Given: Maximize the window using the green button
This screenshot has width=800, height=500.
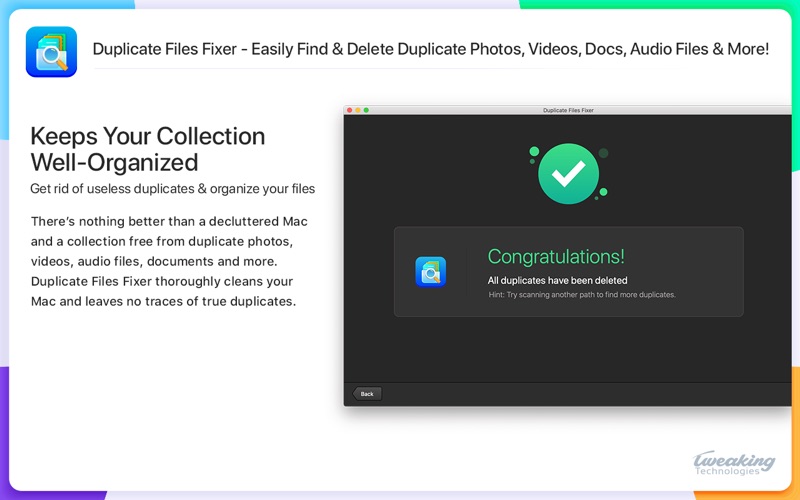Looking at the screenshot, I should (366, 110).
